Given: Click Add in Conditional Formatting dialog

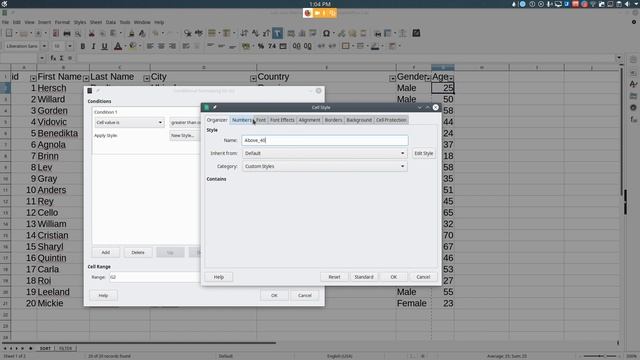Looking at the screenshot, I should [x=106, y=252].
